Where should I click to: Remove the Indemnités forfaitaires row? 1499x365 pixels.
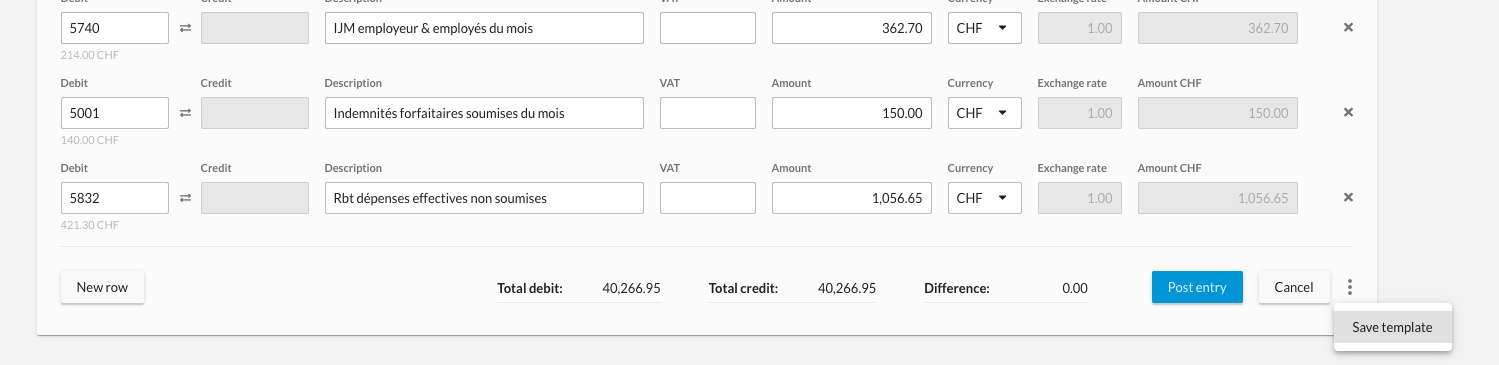tap(1348, 113)
